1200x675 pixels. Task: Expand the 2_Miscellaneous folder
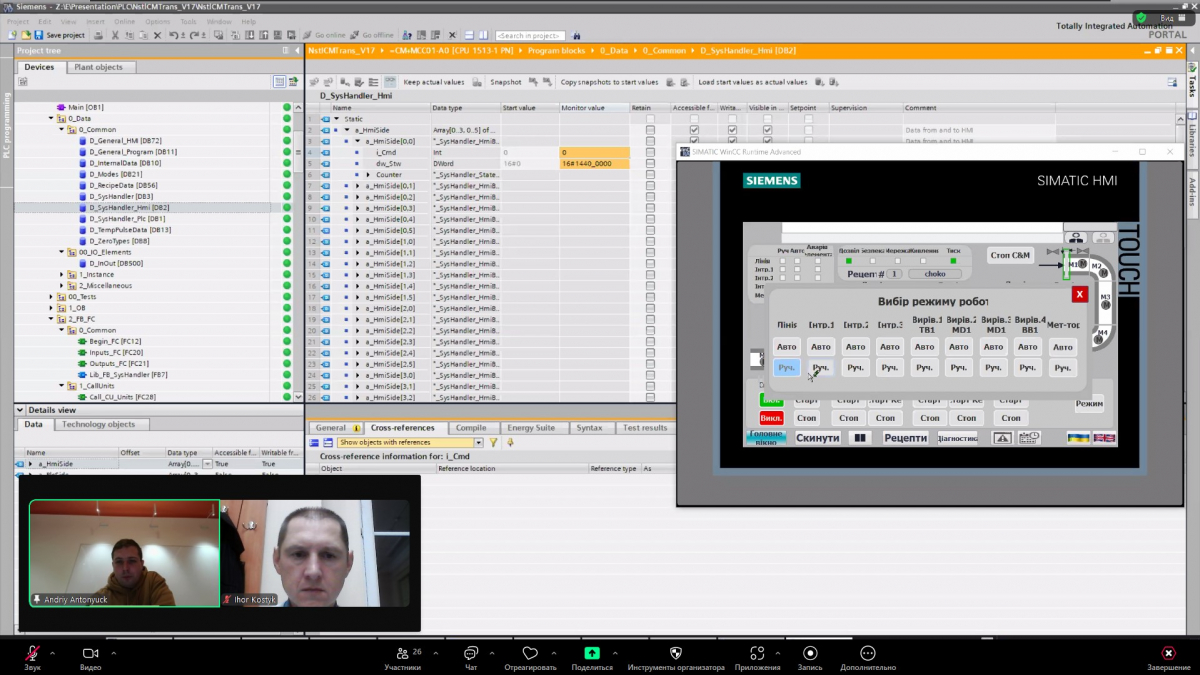click(x=62, y=285)
